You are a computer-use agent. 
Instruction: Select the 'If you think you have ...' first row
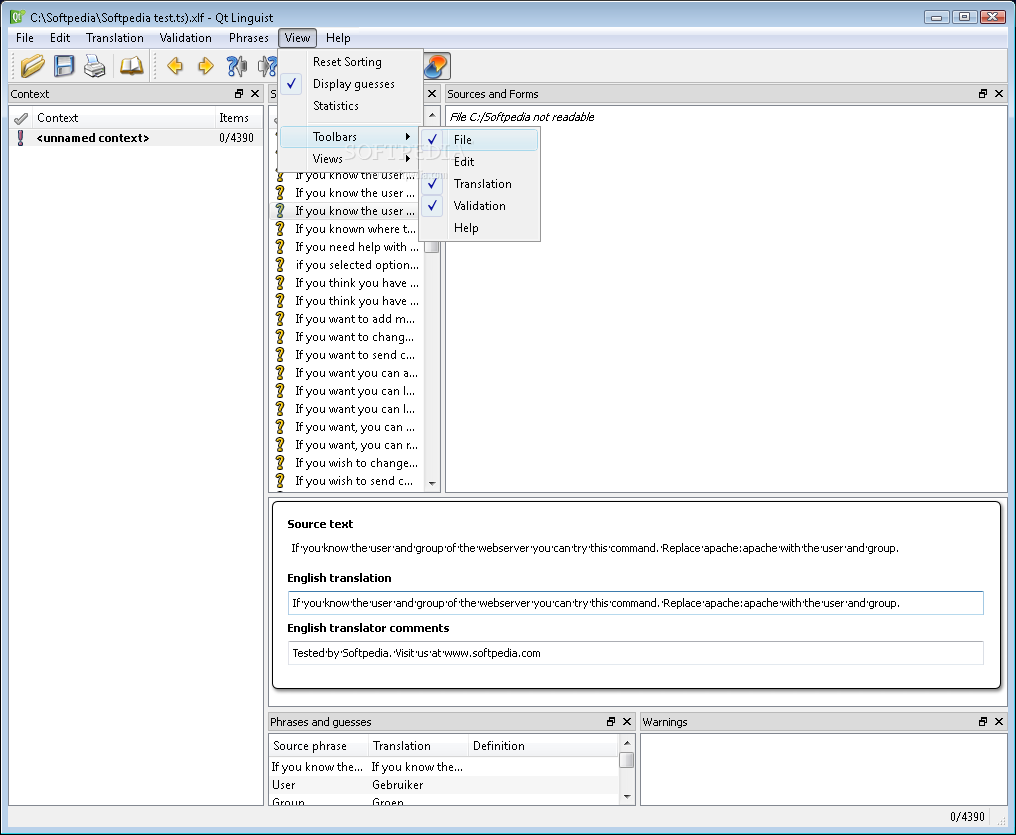(348, 282)
